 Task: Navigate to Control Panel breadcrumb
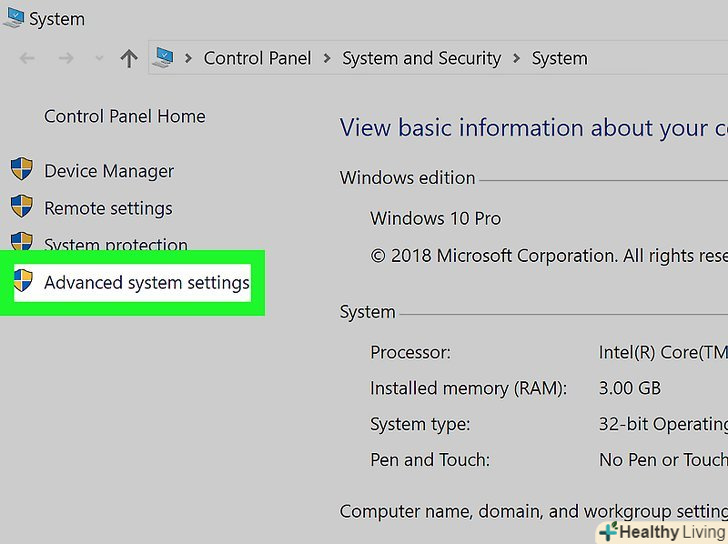257,59
